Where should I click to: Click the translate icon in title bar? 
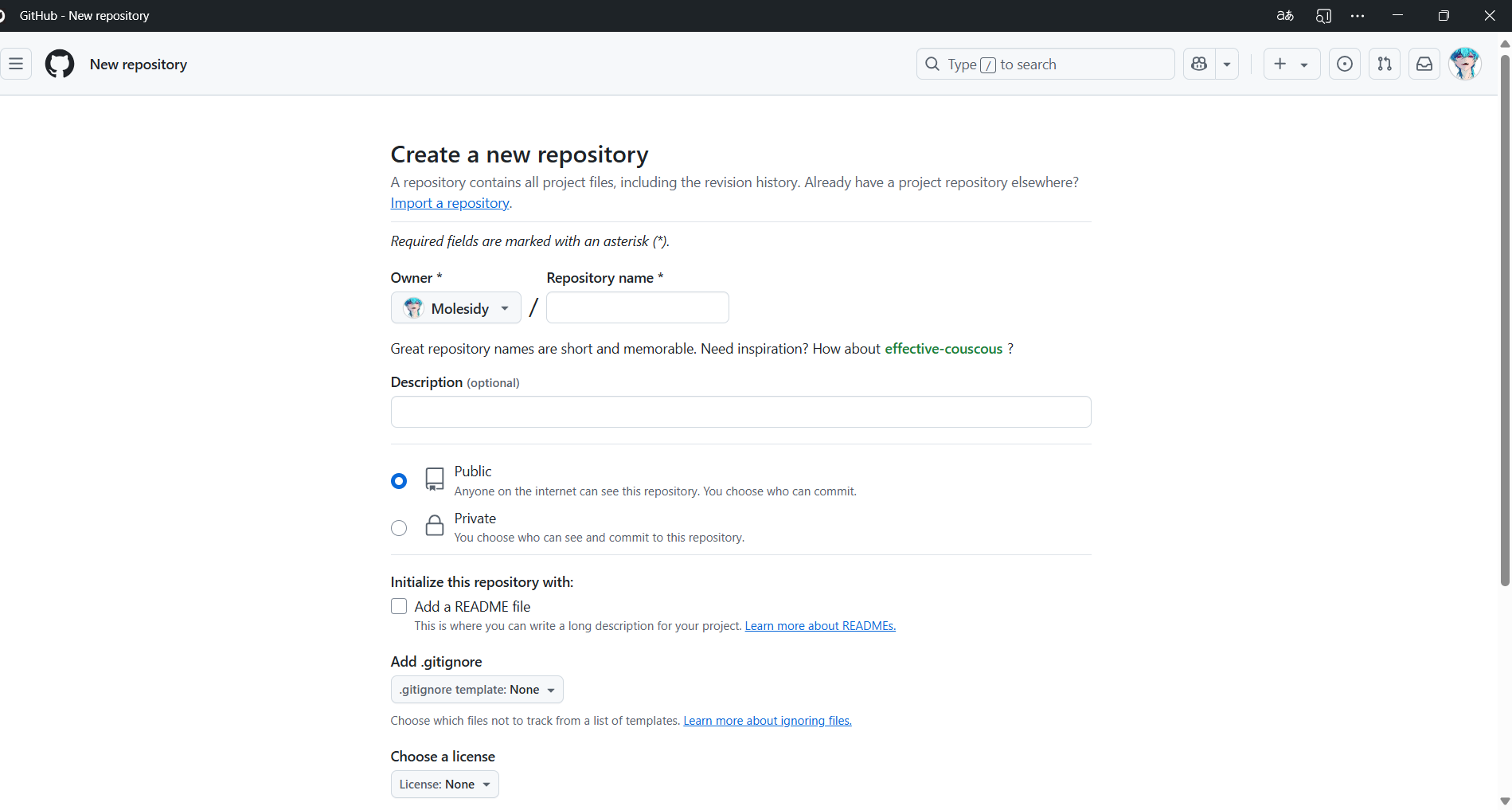(1285, 16)
